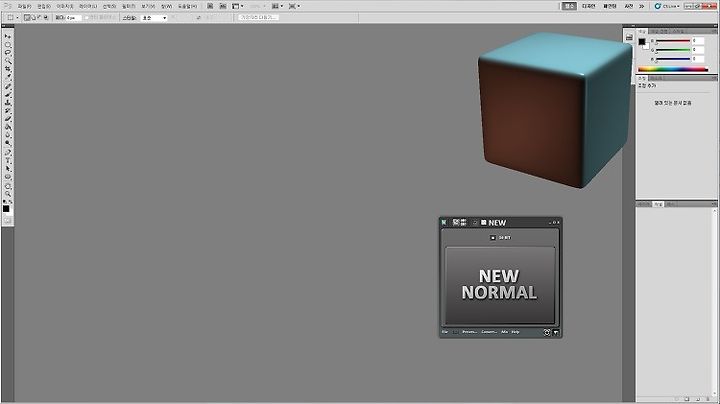Open the collapsed panel icon beside Color panel
Screen dimensions: 720x404
(x=629, y=37)
